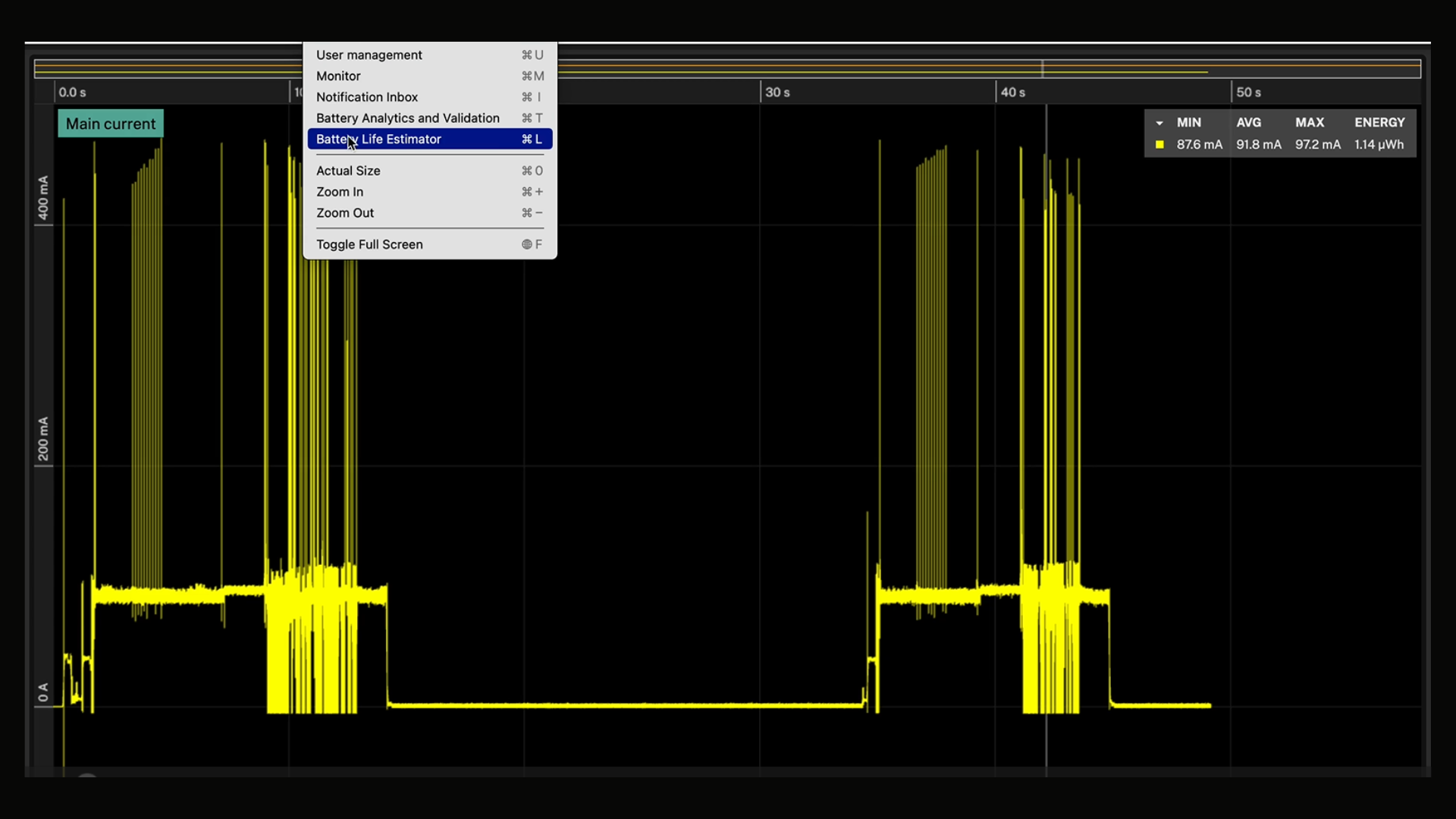The height and width of the screenshot is (819, 1456).
Task: Click the 30 s timeline marker
Action: tap(777, 93)
